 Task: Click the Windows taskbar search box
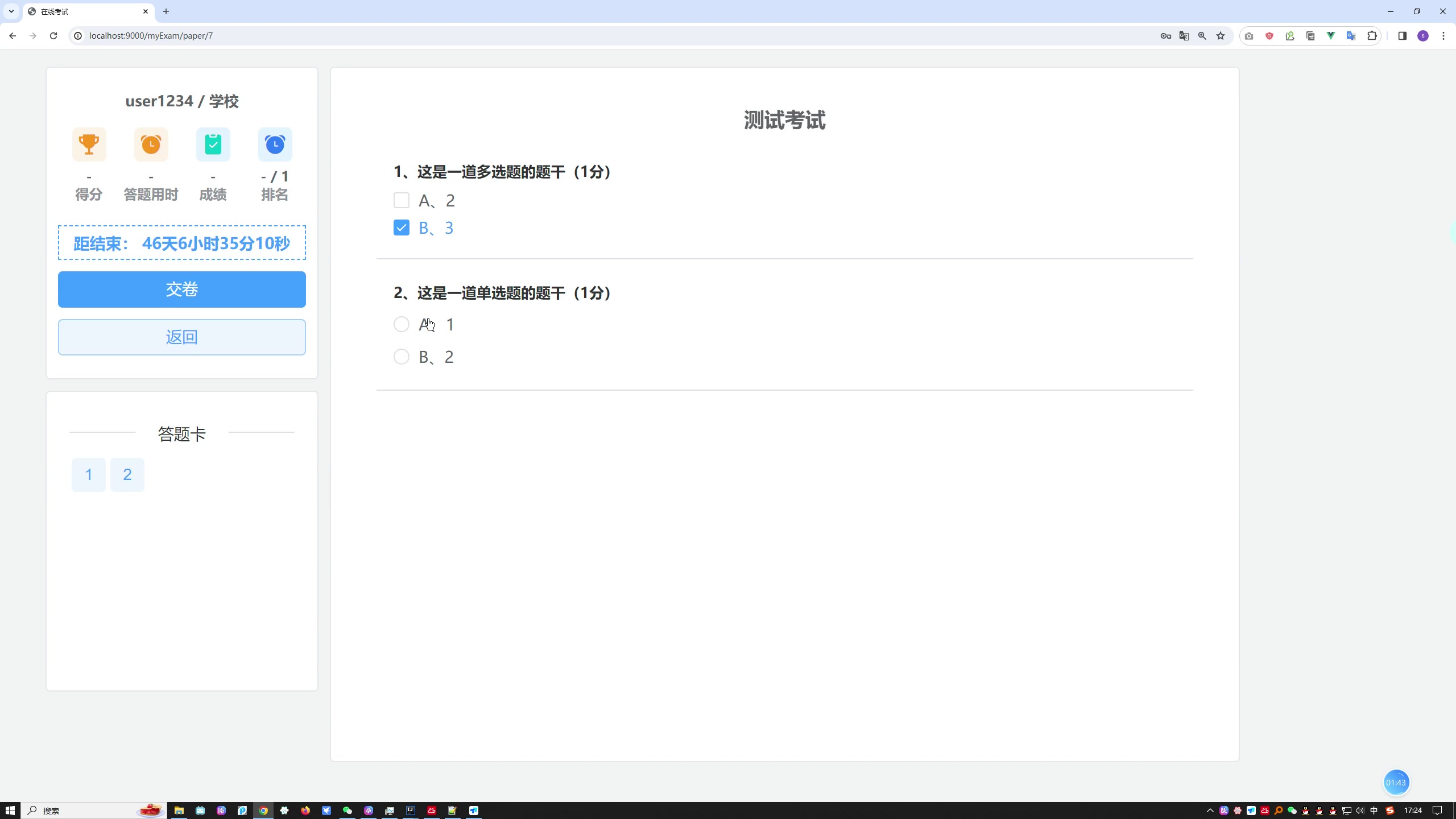point(94,810)
